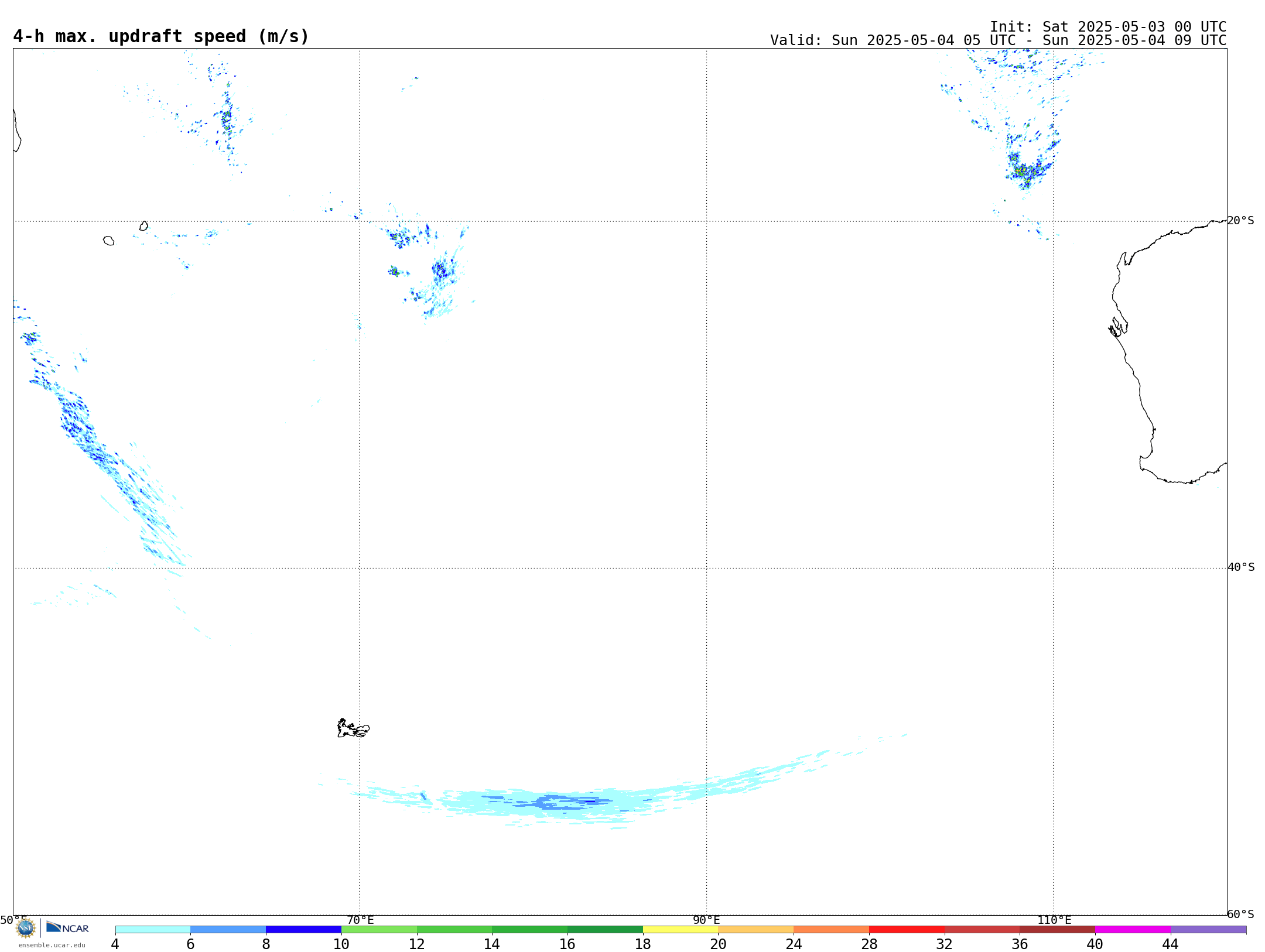Click the 40°S latitude label

point(1241,567)
